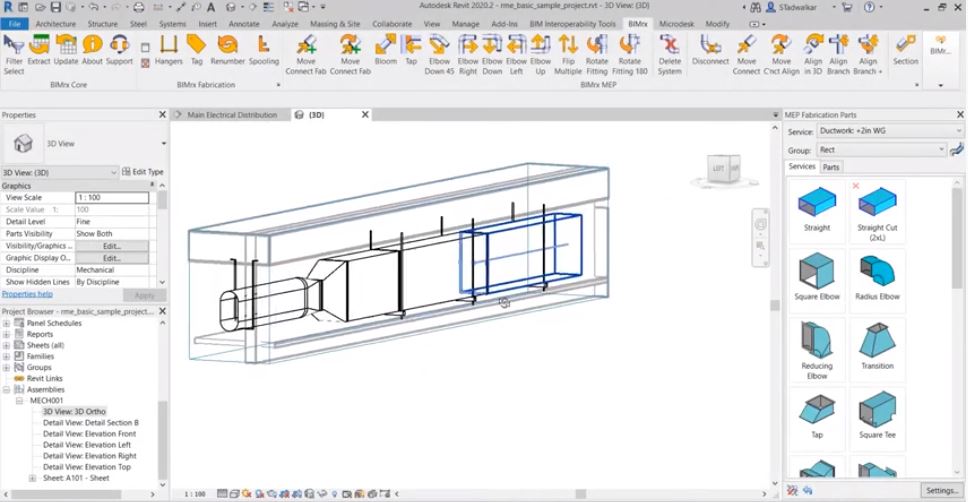Select Align in 3D tool
968x502 pixels.
[x=813, y=54]
